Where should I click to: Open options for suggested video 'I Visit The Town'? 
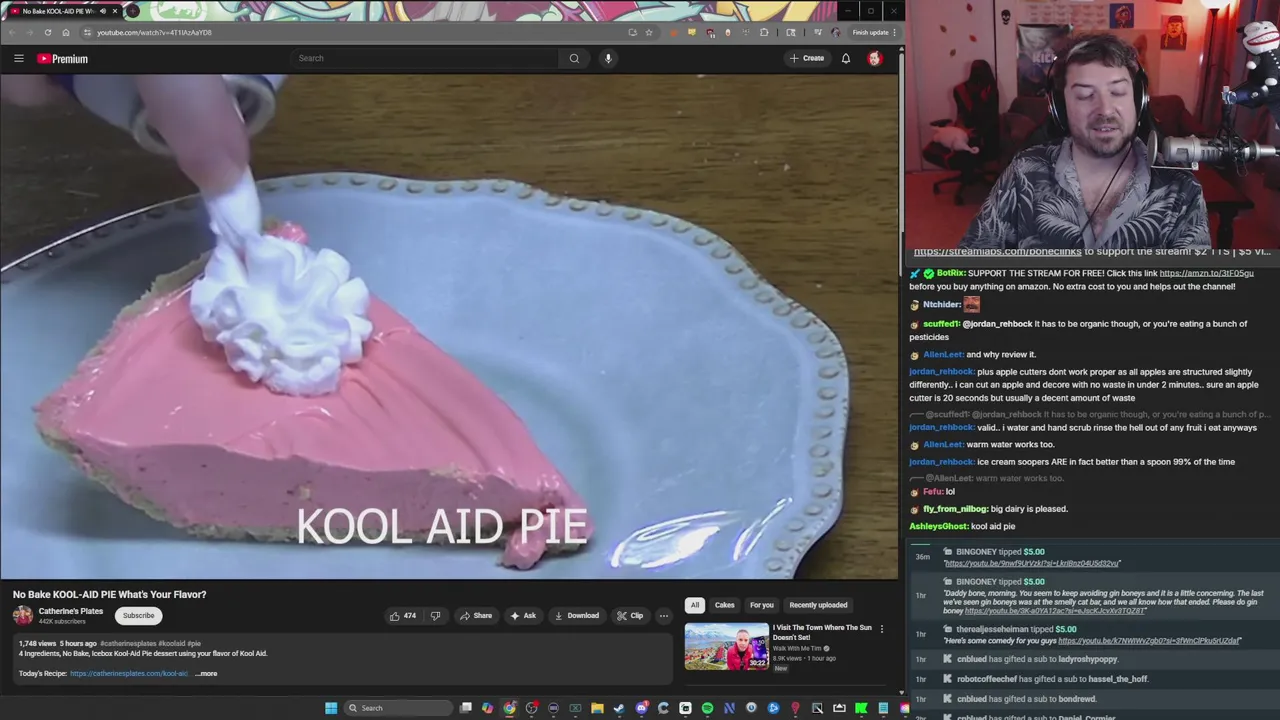(881, 629)
